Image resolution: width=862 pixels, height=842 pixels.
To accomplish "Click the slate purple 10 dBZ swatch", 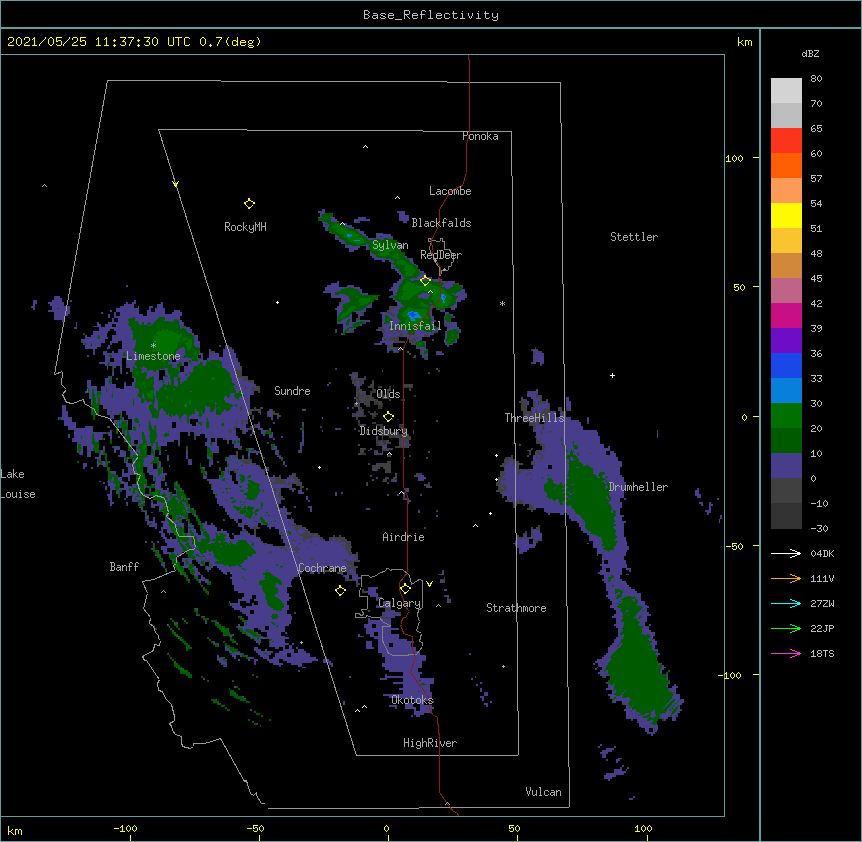I will click(786, 466).
